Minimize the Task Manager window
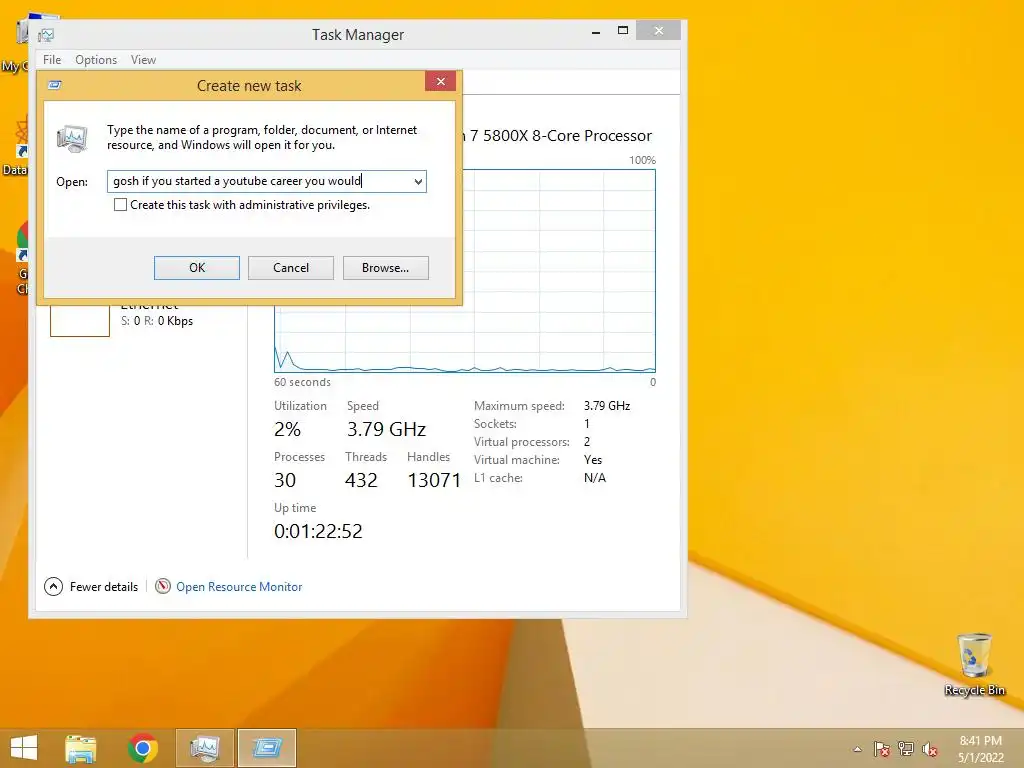Viewport: 1024px width, 768px height. click(596, 31)
